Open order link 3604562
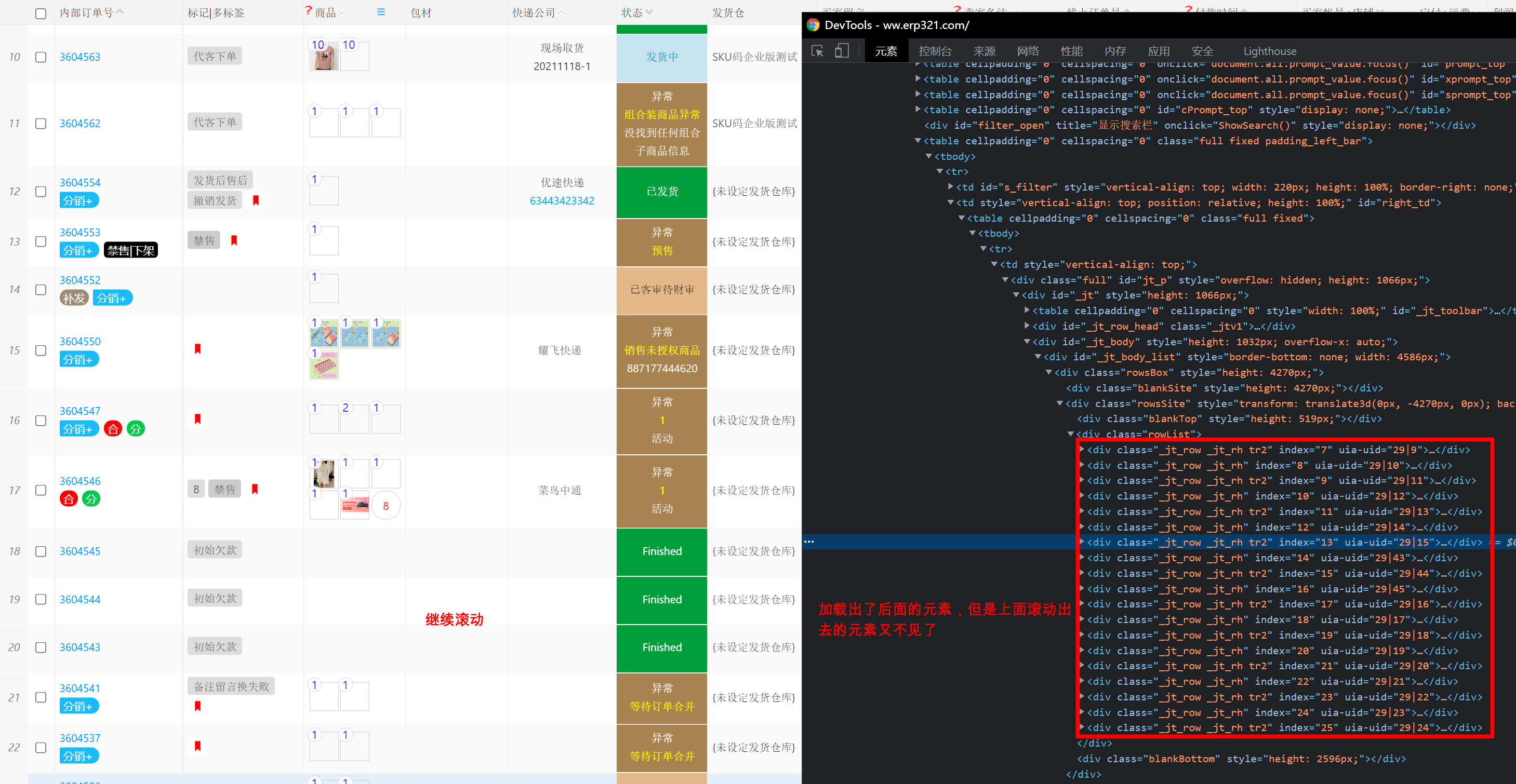This screenshot has height=784, width=1516. pos(80,124)
